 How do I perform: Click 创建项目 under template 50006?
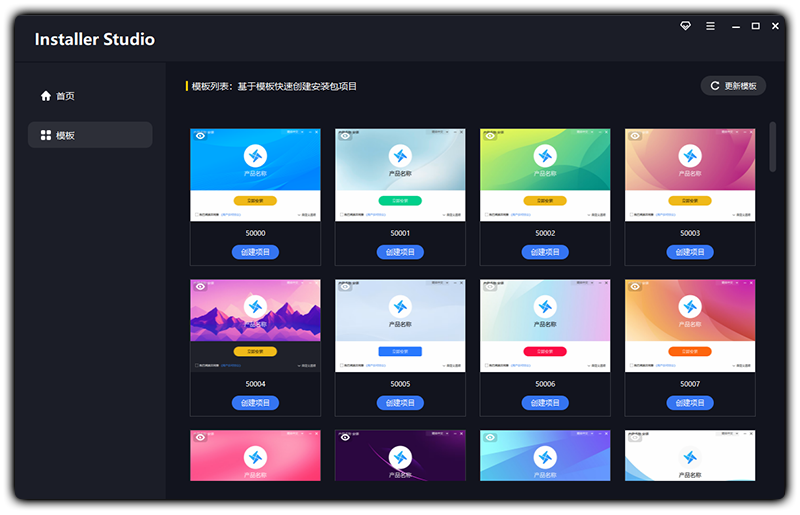pyautogui.click(x=545, y=403)
